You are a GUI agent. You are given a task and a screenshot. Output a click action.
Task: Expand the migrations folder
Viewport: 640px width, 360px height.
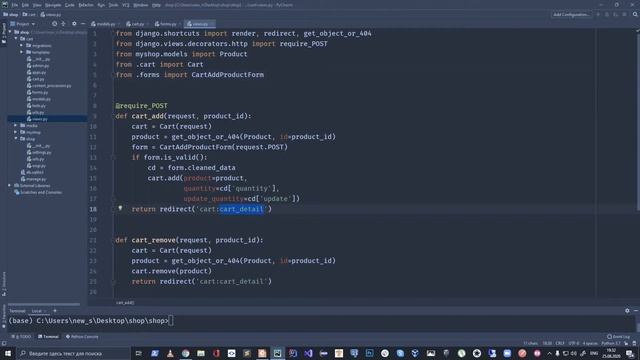22,45
